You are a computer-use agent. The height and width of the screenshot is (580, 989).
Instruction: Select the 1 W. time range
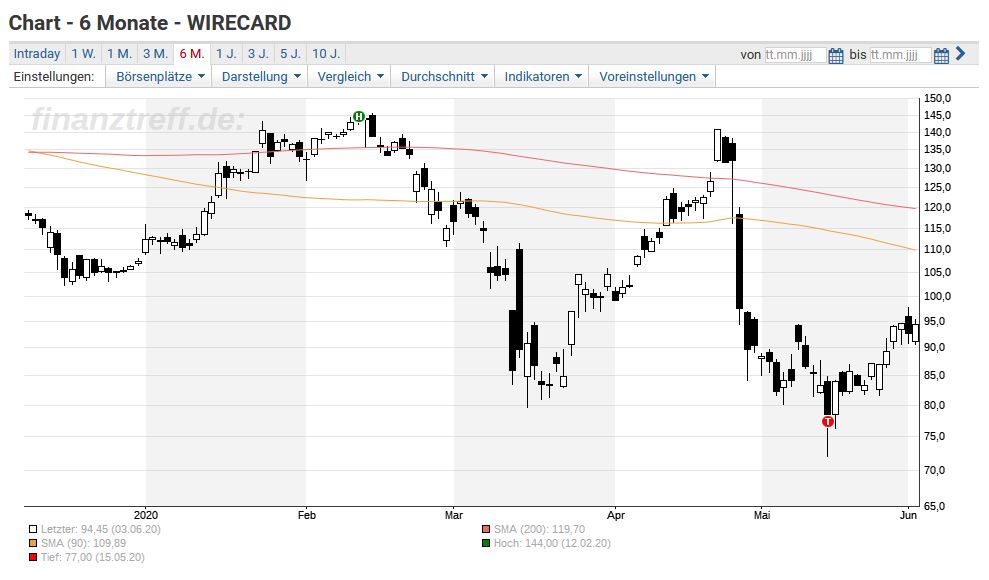83,54
